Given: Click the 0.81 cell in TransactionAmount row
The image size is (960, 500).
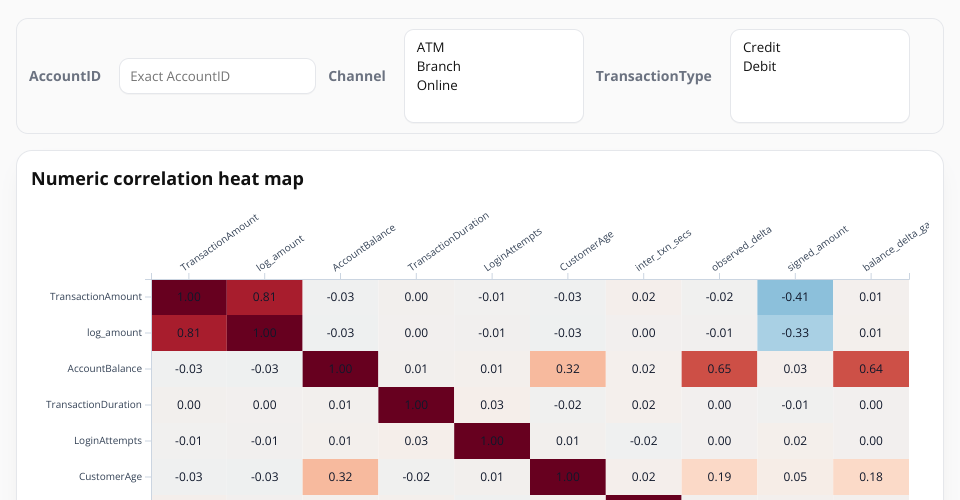Looking at the screenshot, I should point(264,297).
